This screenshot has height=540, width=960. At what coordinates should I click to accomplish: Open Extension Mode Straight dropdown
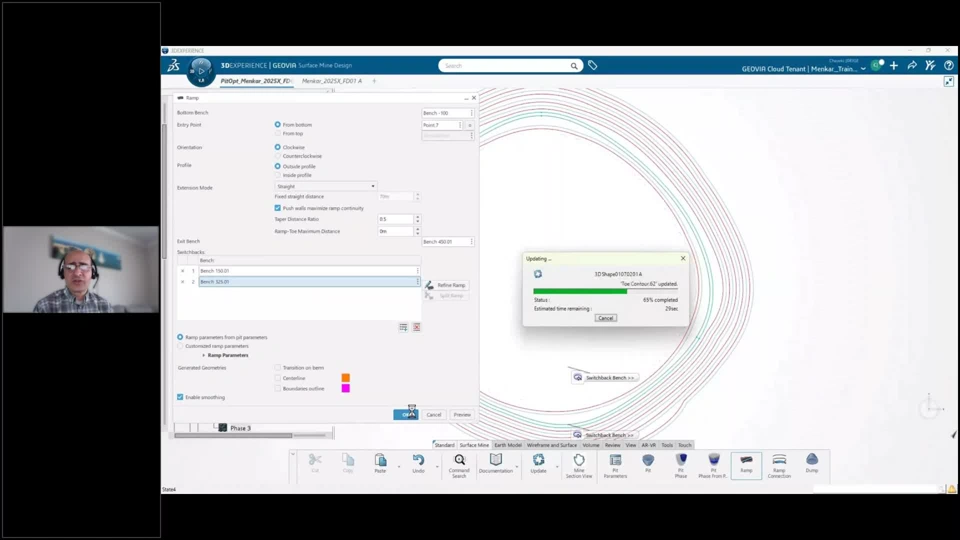(x=326, y=186)
